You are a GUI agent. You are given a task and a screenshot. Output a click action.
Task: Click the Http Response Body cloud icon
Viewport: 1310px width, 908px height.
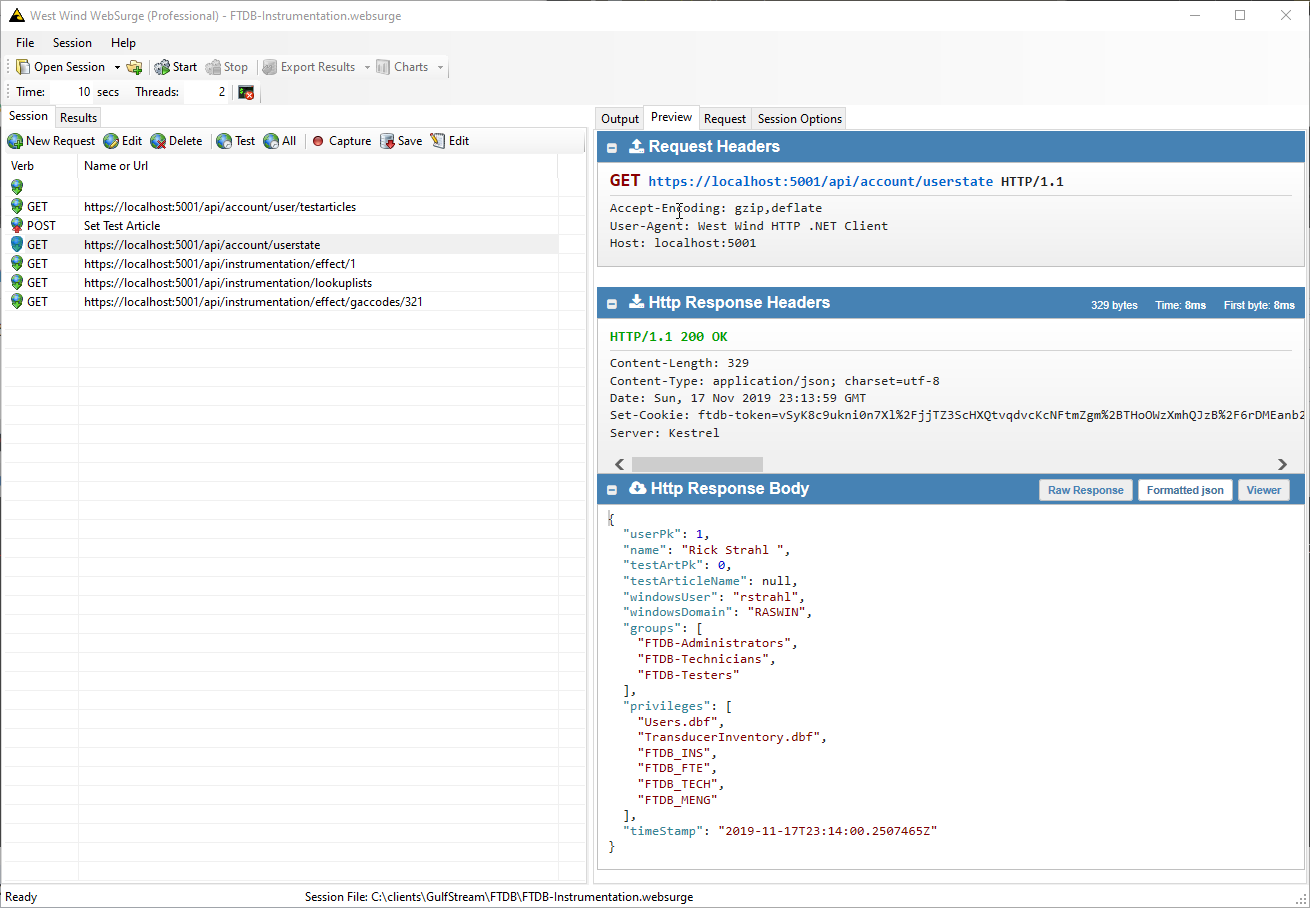637,489
